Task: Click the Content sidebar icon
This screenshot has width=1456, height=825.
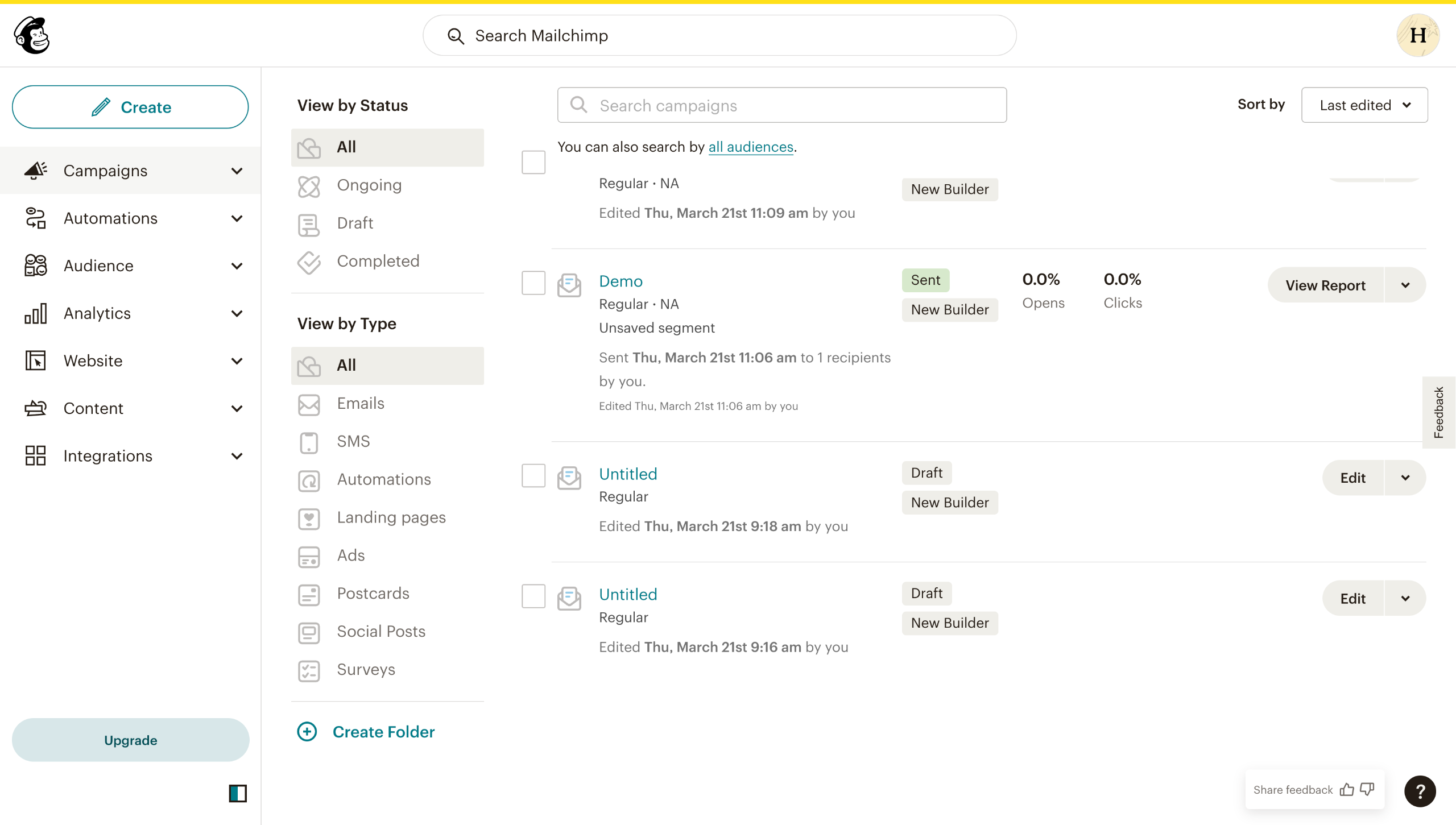Action: 35,408
